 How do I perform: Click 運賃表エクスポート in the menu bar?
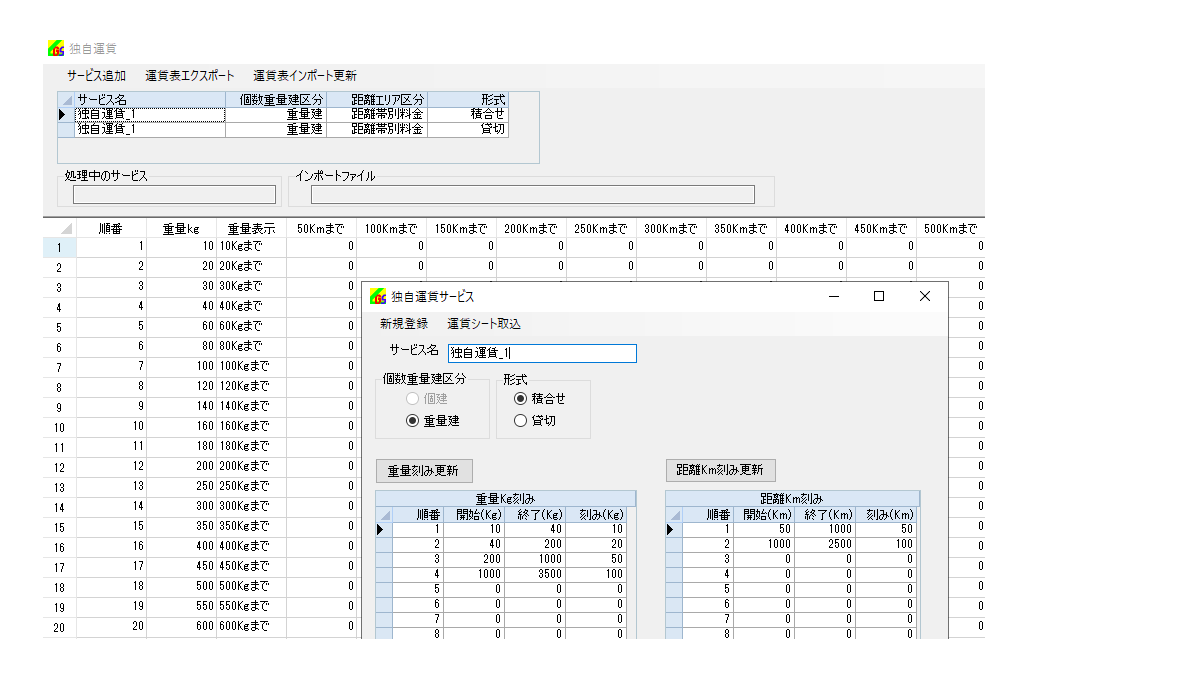point(190,76)
